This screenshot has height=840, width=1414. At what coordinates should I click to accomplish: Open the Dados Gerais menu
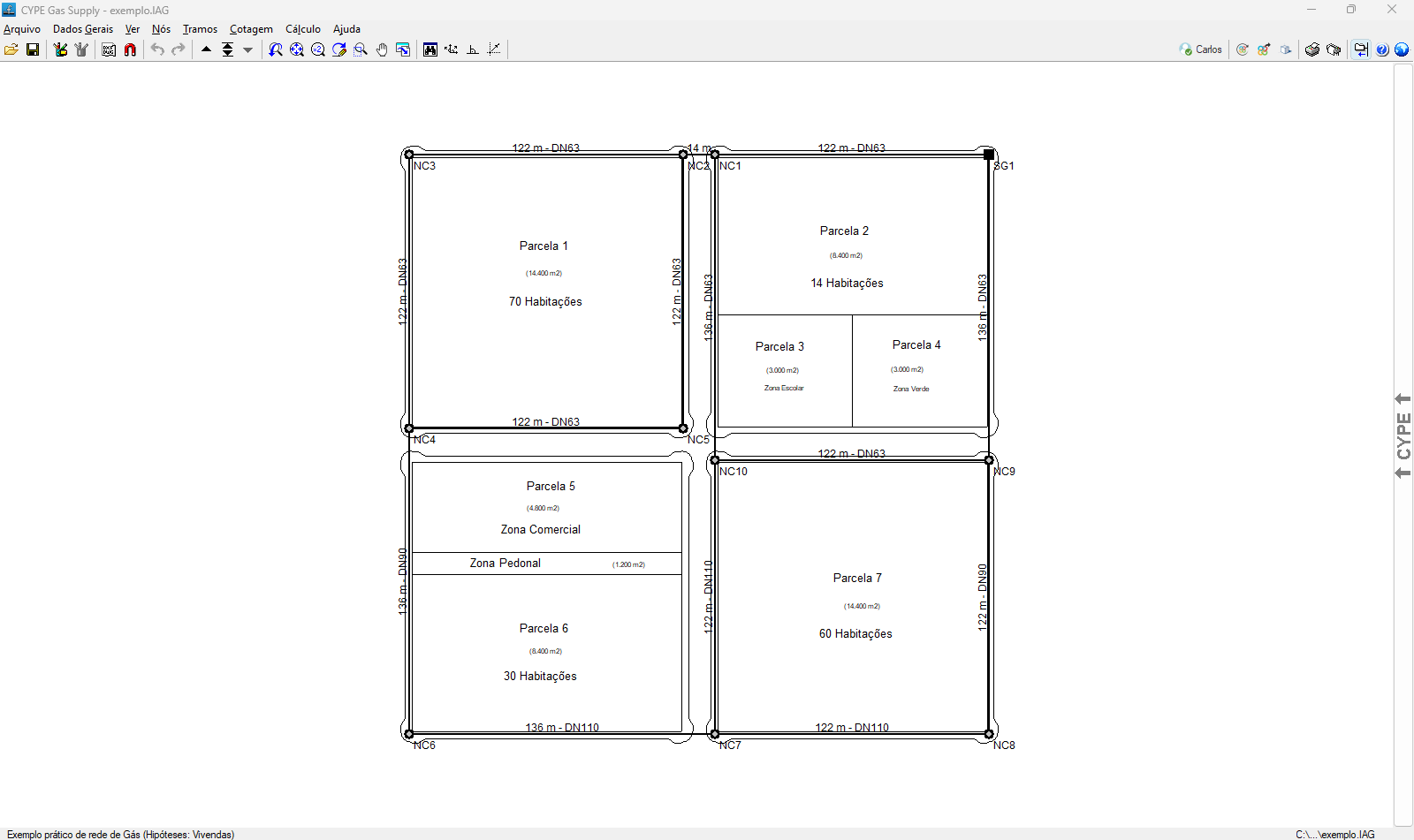(83, 29)
